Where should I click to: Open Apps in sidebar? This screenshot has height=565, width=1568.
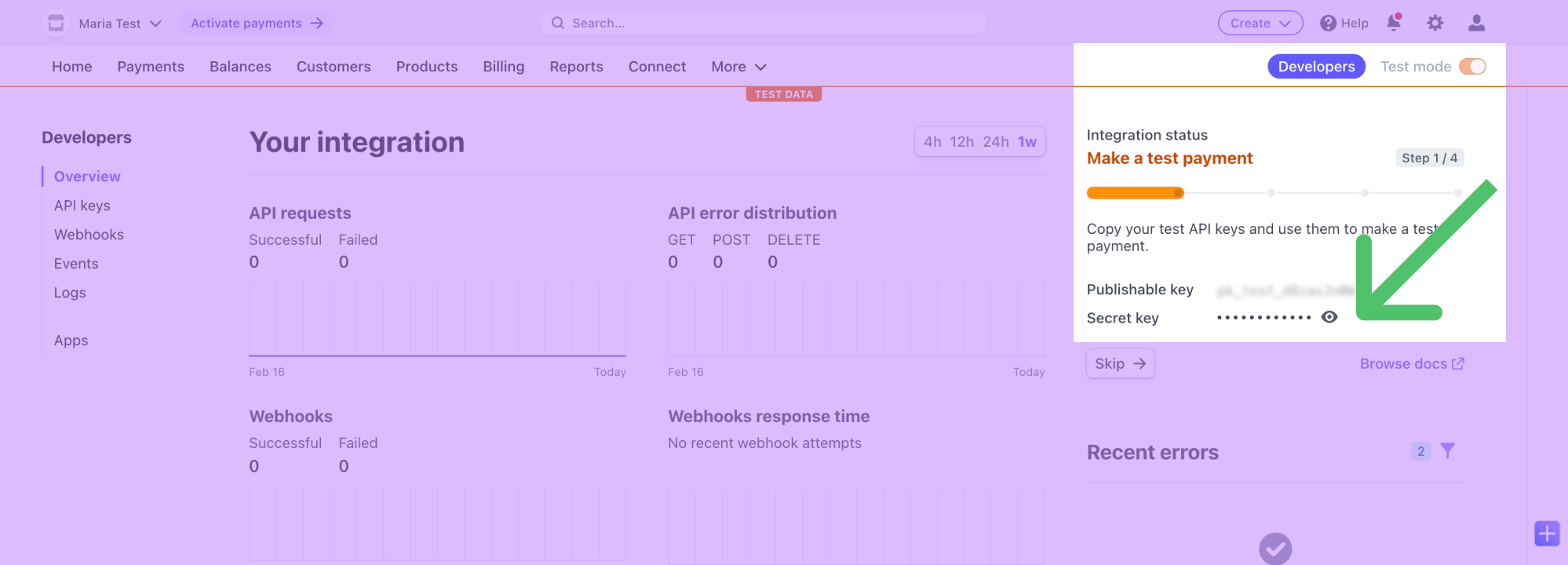click(x=71, y=341)
